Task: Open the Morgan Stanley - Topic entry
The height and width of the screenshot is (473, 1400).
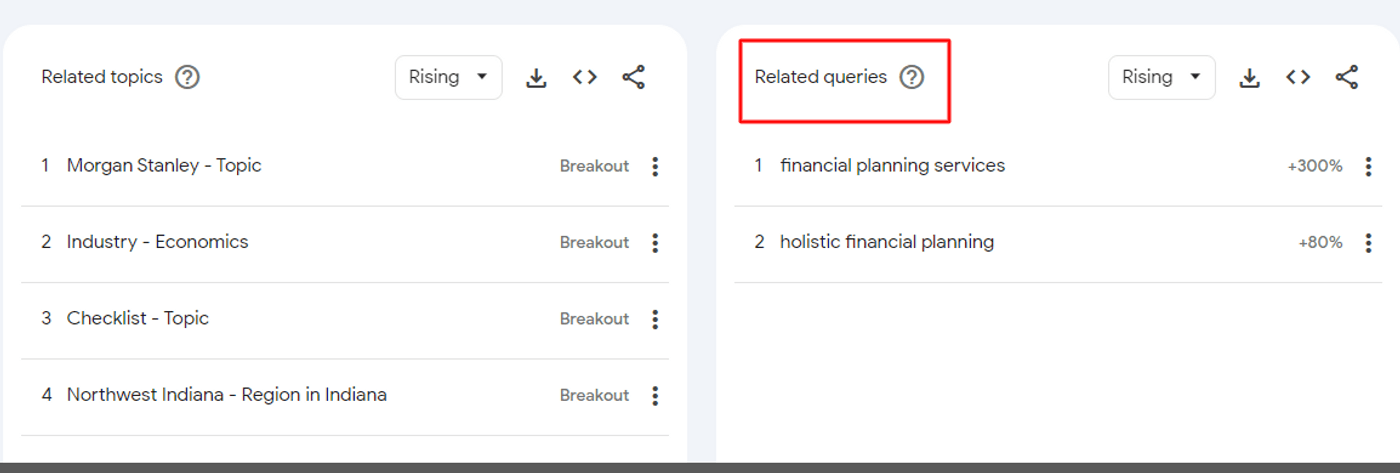Action: tap(164, 166)
